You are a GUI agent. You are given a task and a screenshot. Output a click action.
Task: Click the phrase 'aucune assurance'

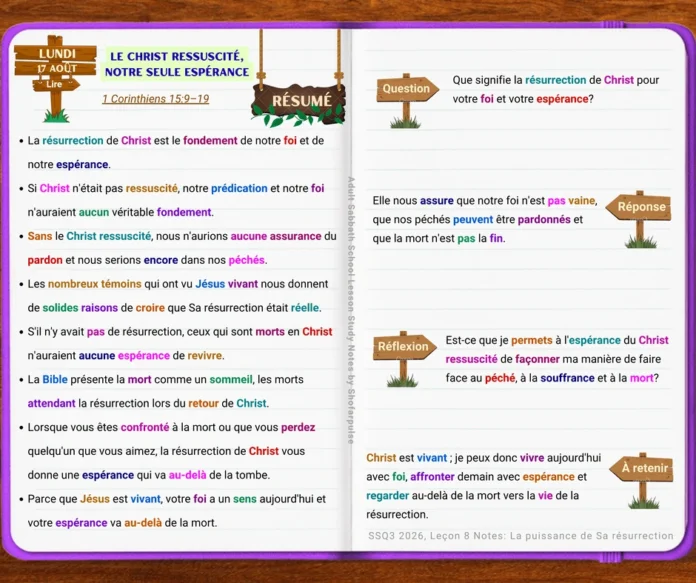(x=276, y=236)
